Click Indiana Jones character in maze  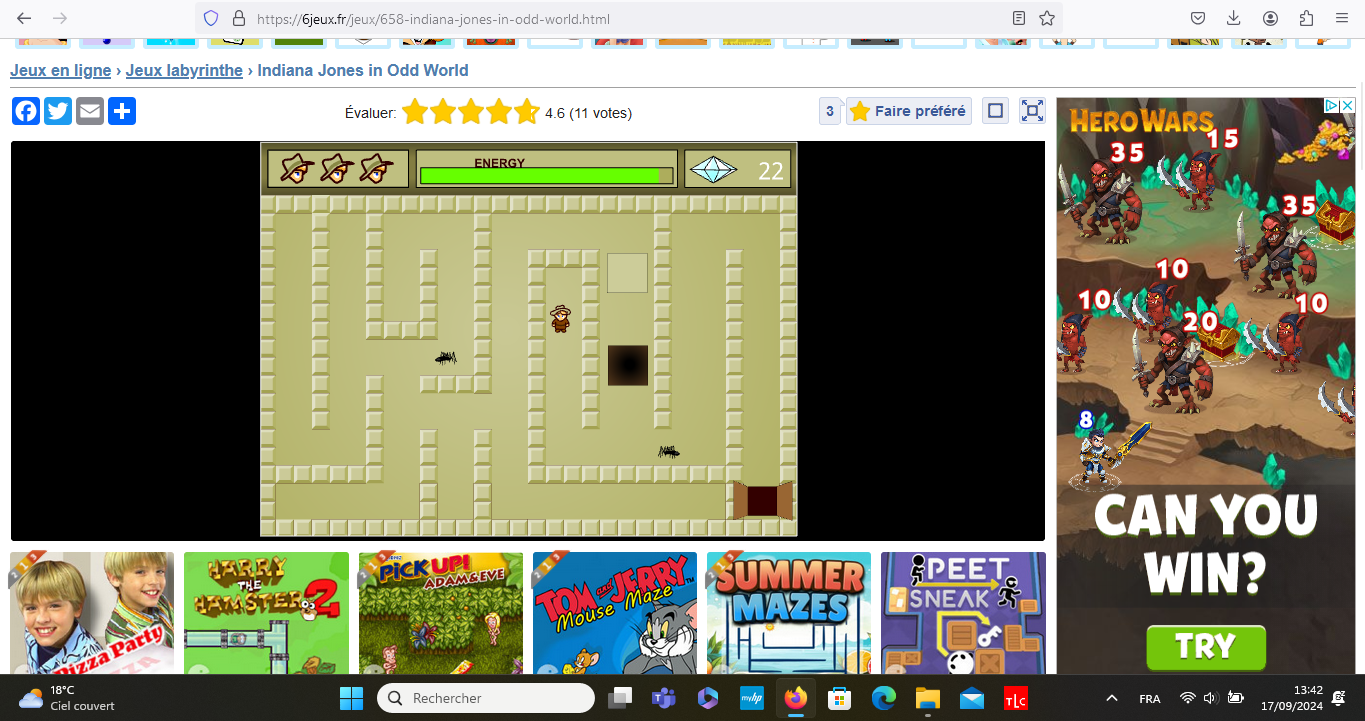561,318
